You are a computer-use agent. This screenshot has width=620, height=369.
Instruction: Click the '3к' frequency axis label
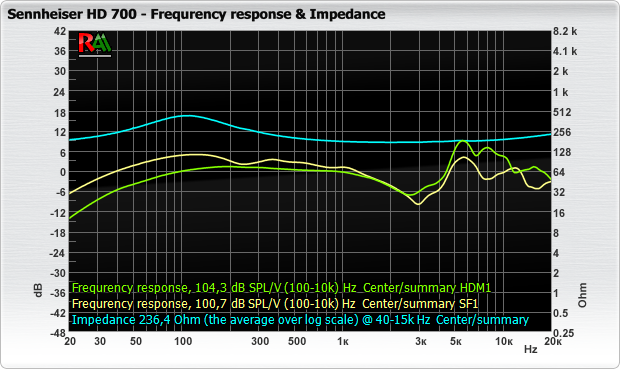pyautogui.click(x=421, y=341)
